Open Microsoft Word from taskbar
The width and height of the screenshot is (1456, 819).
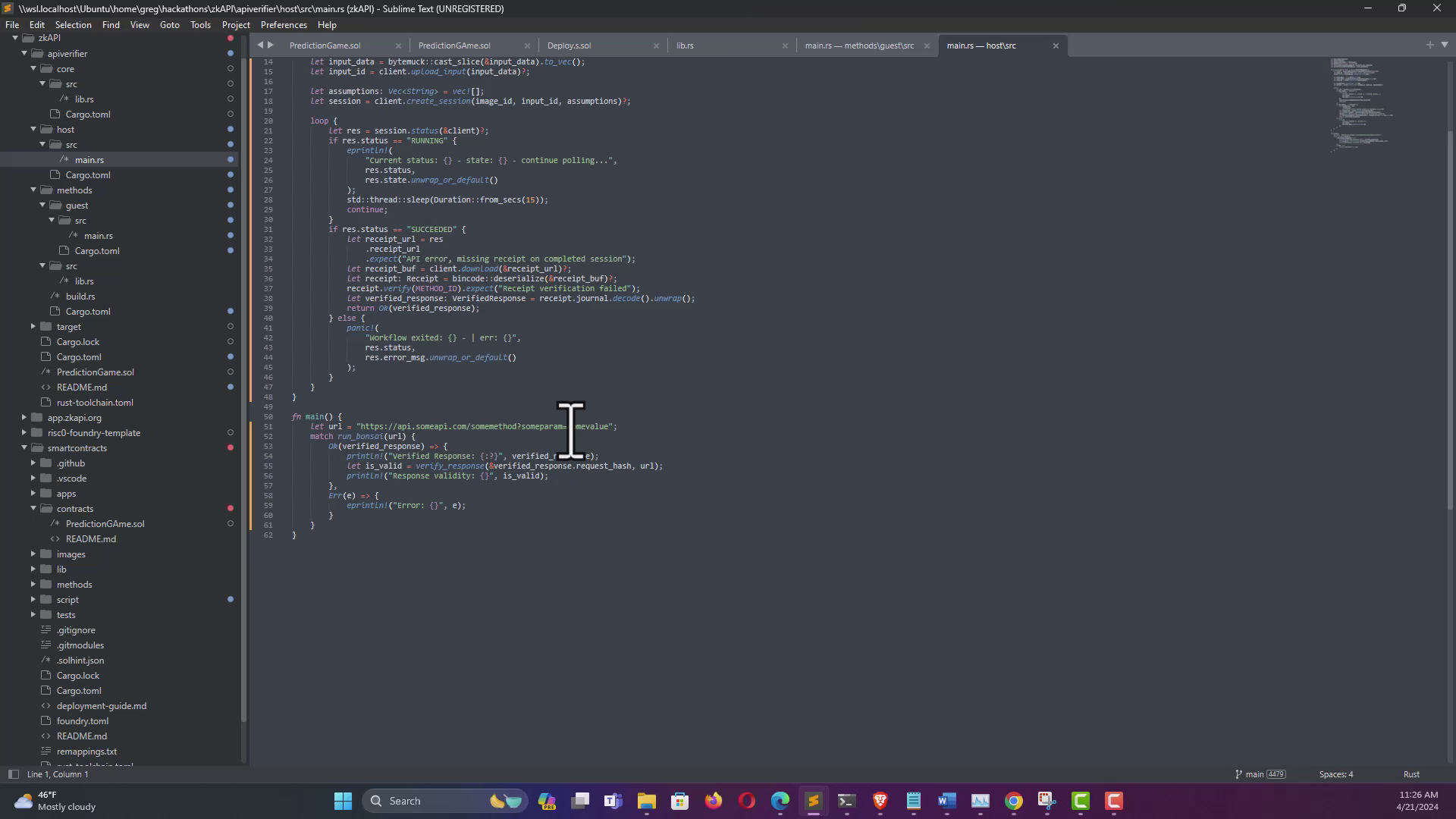(947, 801)
